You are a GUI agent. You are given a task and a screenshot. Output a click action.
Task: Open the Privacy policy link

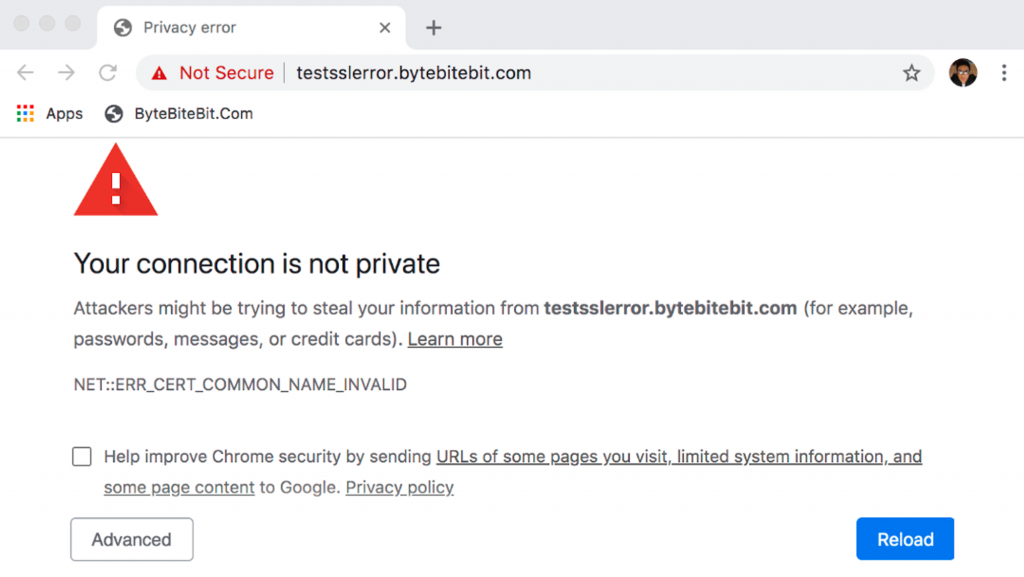click(400, 488)
